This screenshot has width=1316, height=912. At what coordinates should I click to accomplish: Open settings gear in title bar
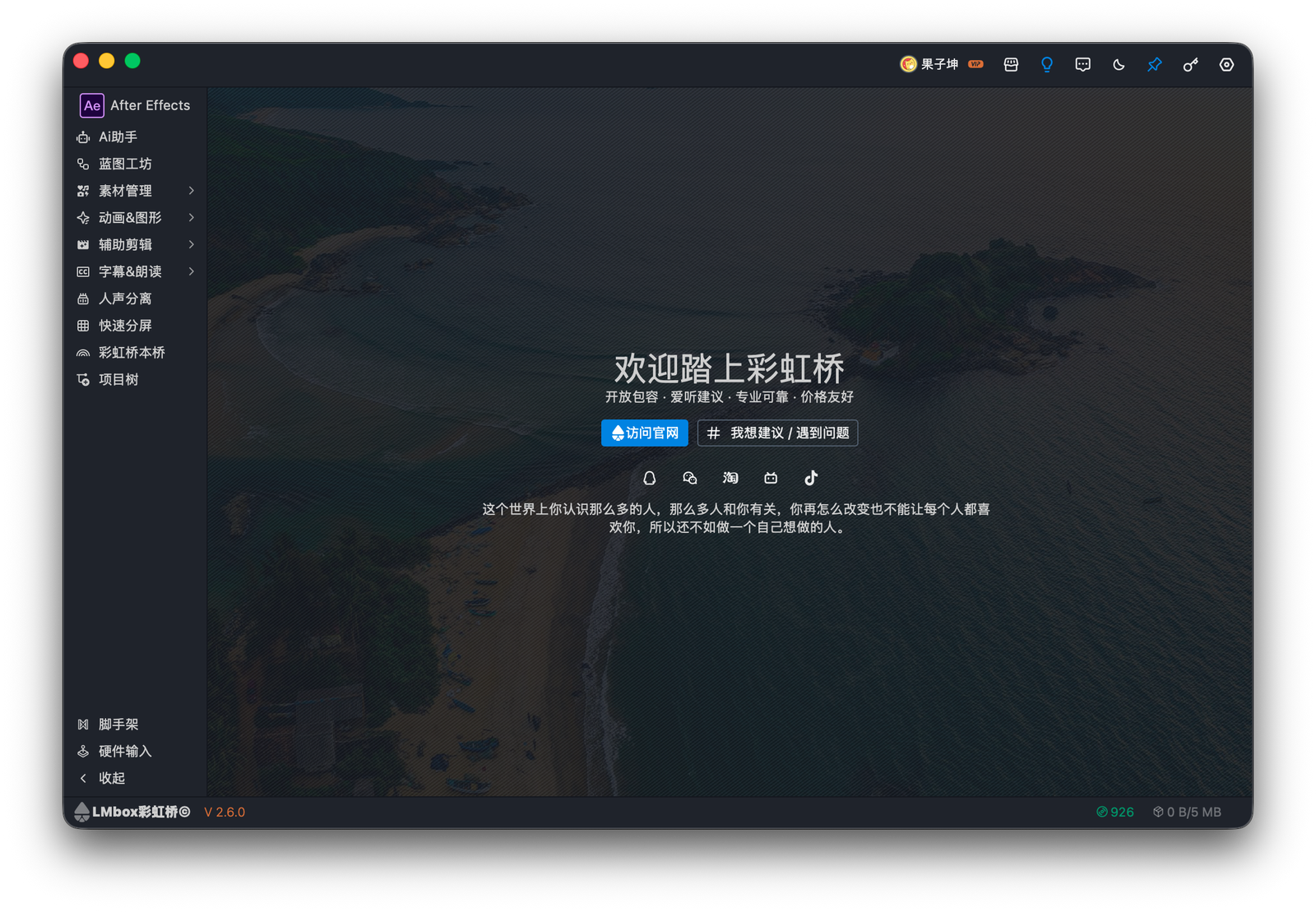[1226, 64]
